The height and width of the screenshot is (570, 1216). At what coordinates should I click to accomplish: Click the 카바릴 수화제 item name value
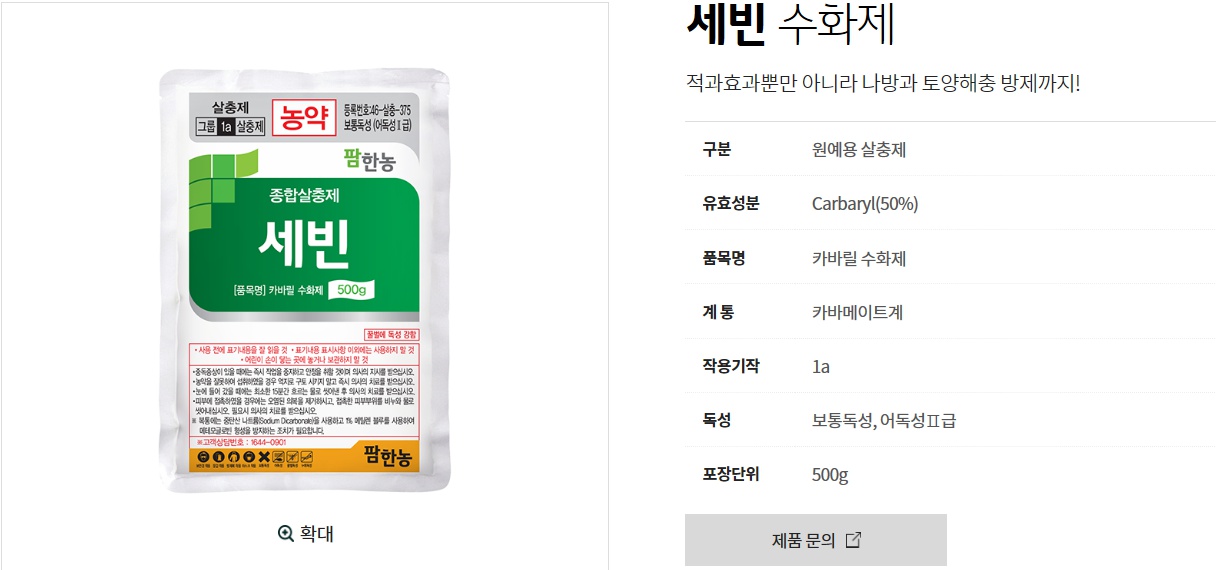[x=859, y=258]
